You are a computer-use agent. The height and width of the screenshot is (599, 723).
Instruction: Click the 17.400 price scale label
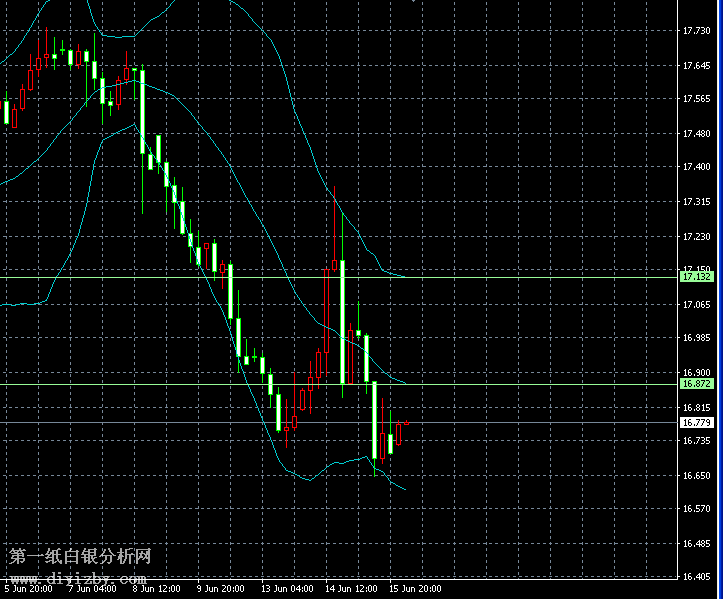[x=695, y=167]
